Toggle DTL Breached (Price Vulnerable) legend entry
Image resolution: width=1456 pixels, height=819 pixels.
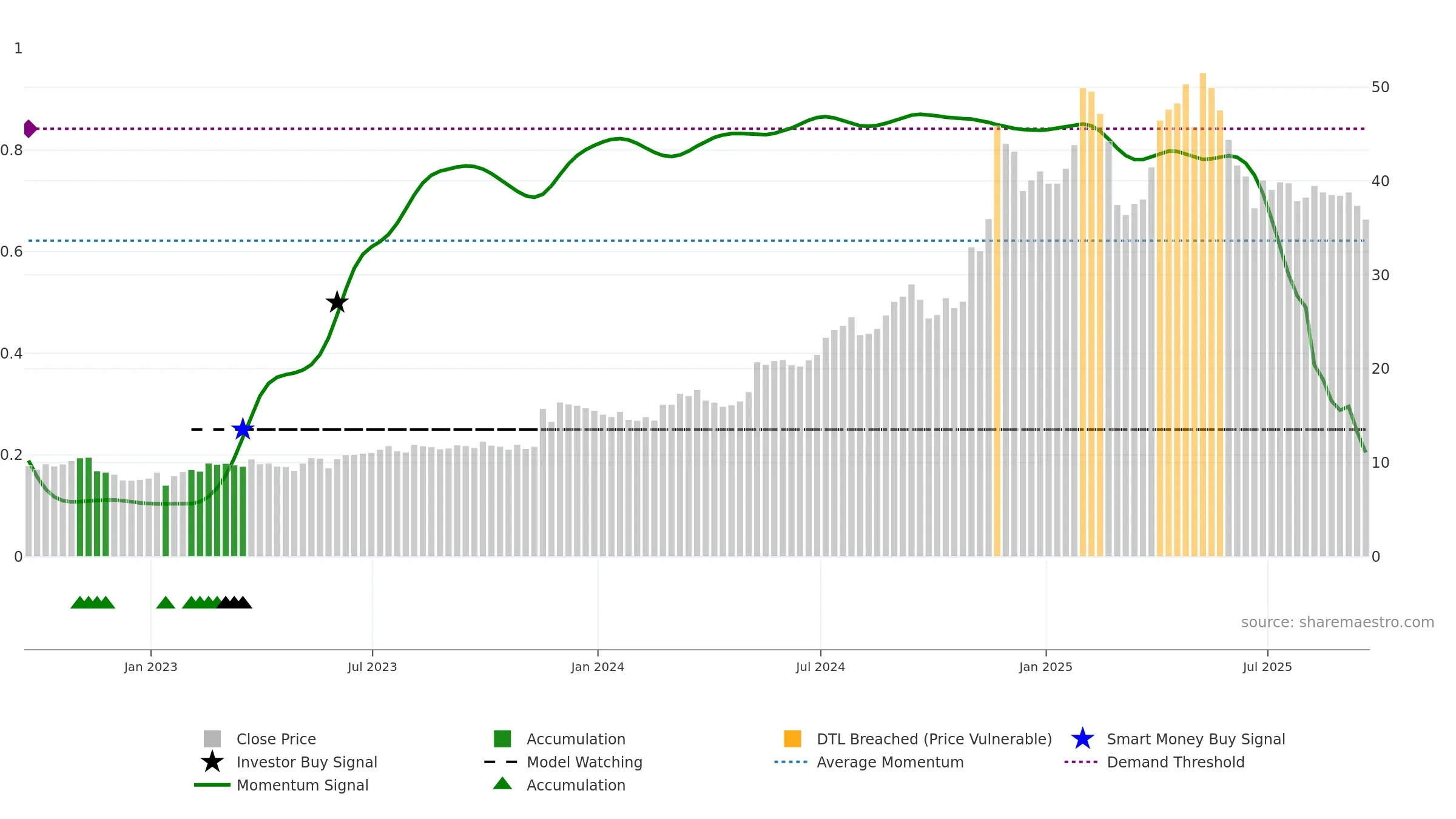(x=934, y=739)
